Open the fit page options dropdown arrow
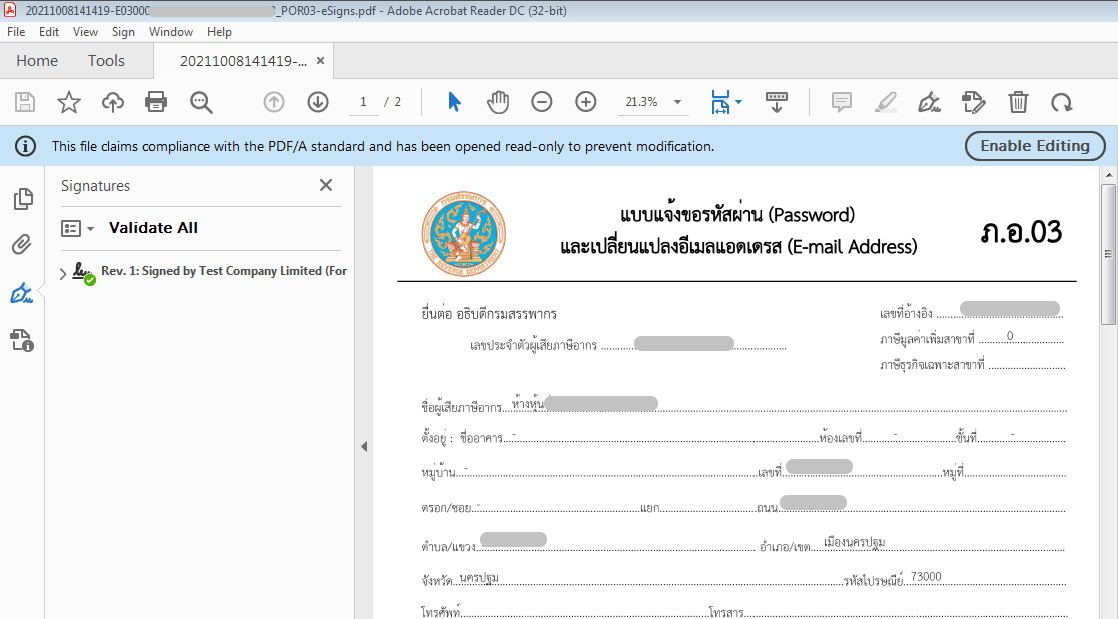Image resolution: width=1118 pixels, height=619 pixels. 738,102
